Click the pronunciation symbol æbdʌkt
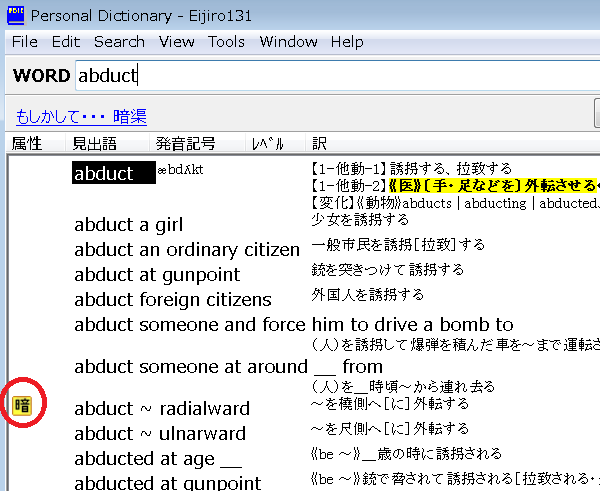The image size is (600, 491). click(180, 170)
